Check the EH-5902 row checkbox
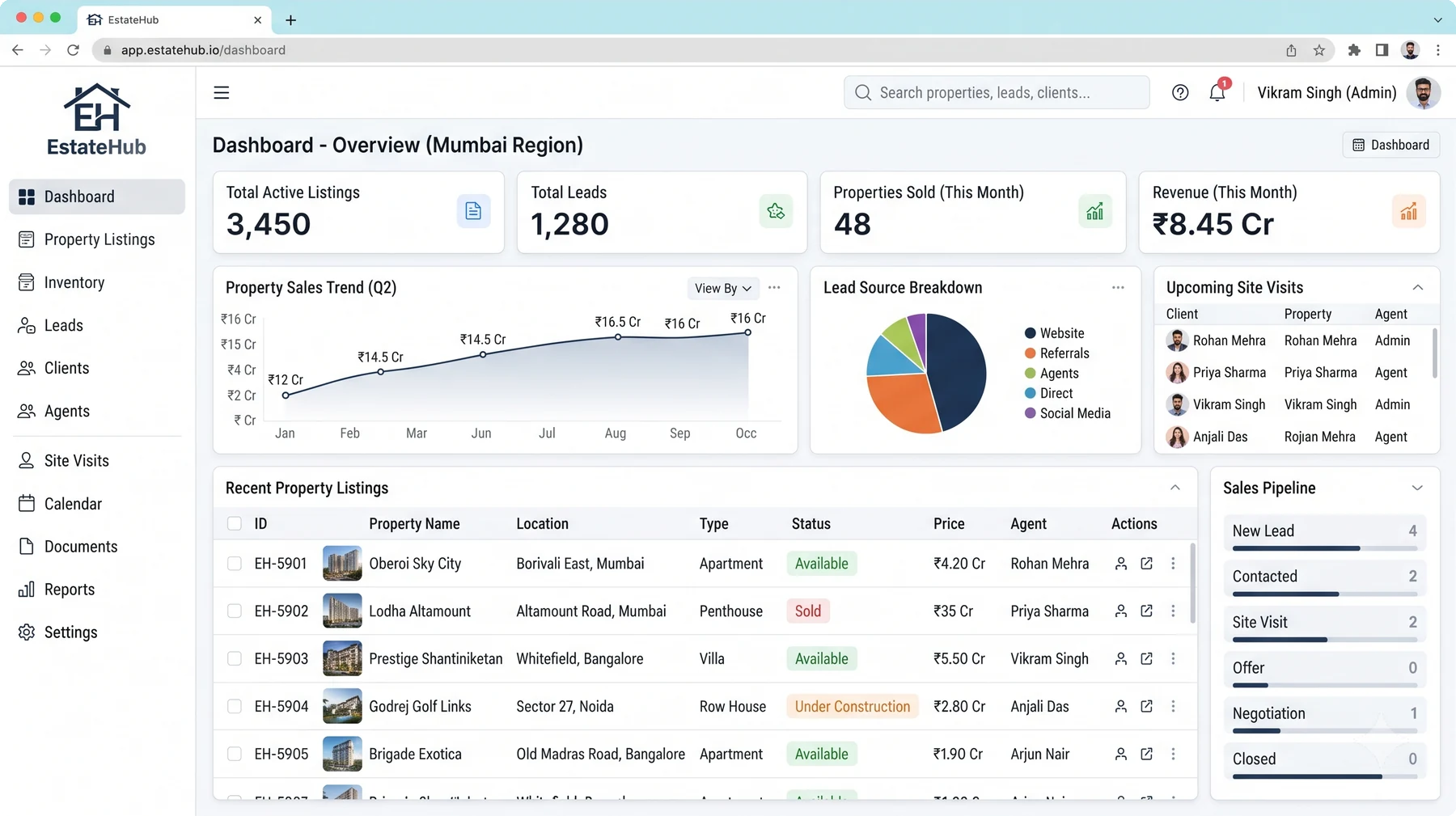The width and height of the screenshot is (1456, 816). coord(235,611)
